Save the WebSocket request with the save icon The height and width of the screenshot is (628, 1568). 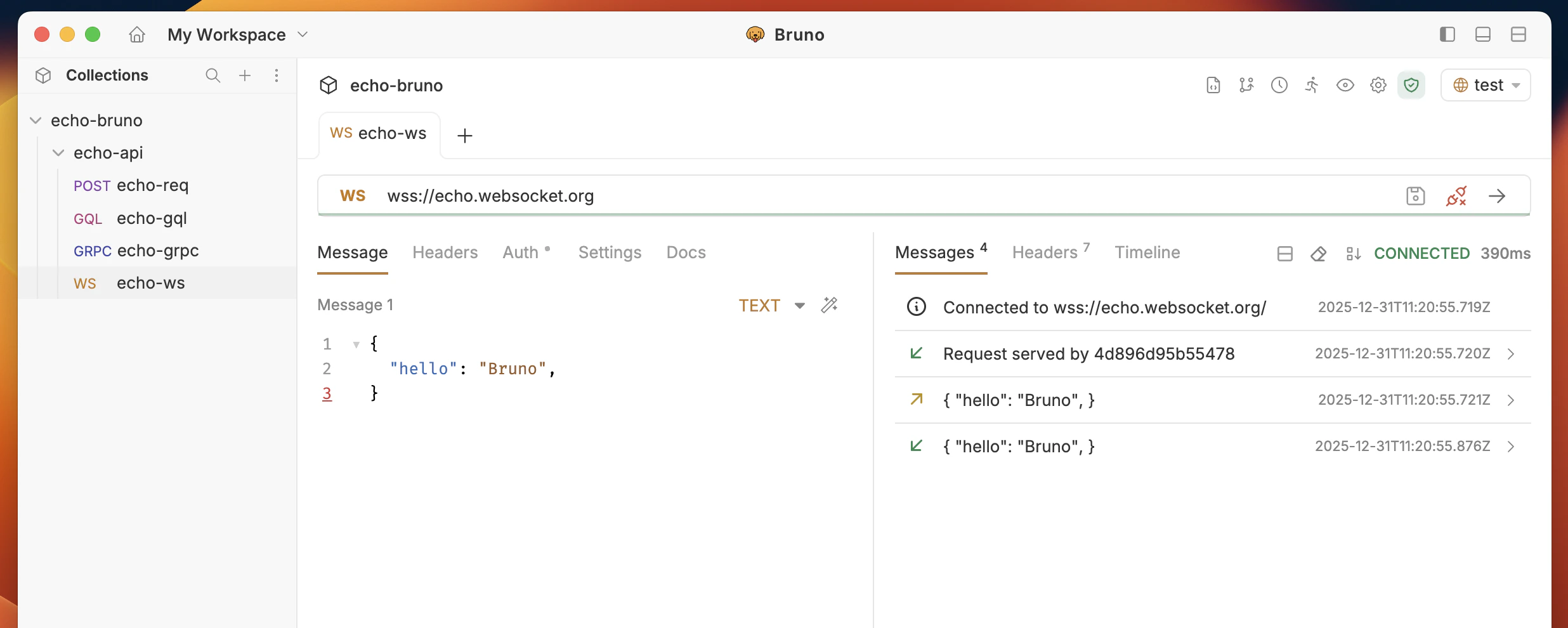click(1415, 195)
